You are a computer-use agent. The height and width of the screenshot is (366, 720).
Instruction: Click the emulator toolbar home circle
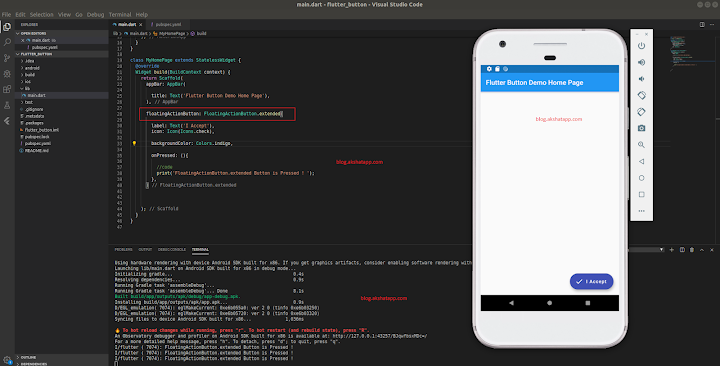641,178
